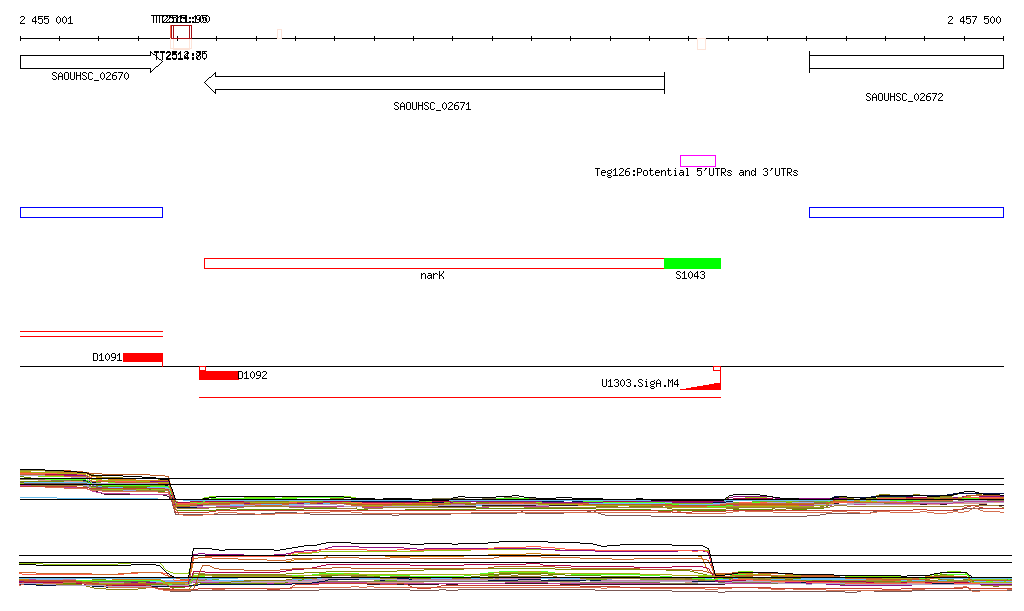Click the SAOUHSC_02672 gene box
1024x611 pixels.
point(905,62)
